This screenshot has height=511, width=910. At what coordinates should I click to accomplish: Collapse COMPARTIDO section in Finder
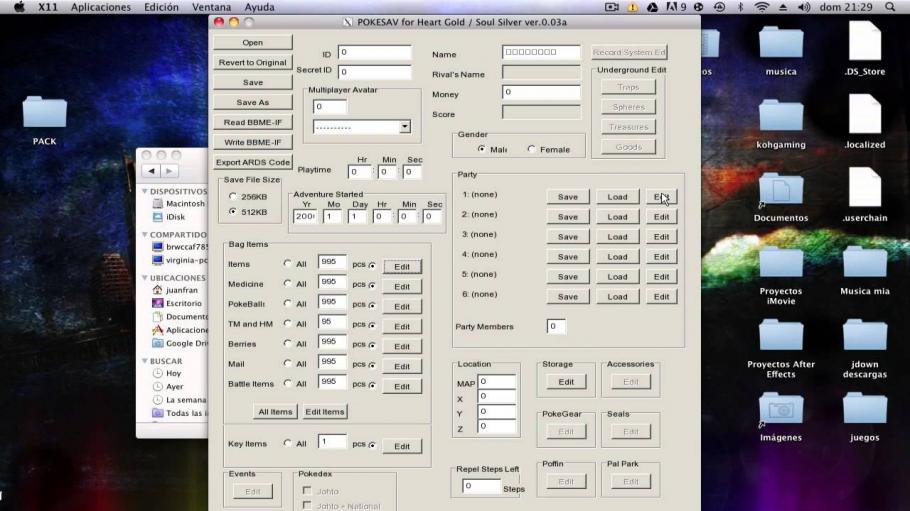[145, 234]
